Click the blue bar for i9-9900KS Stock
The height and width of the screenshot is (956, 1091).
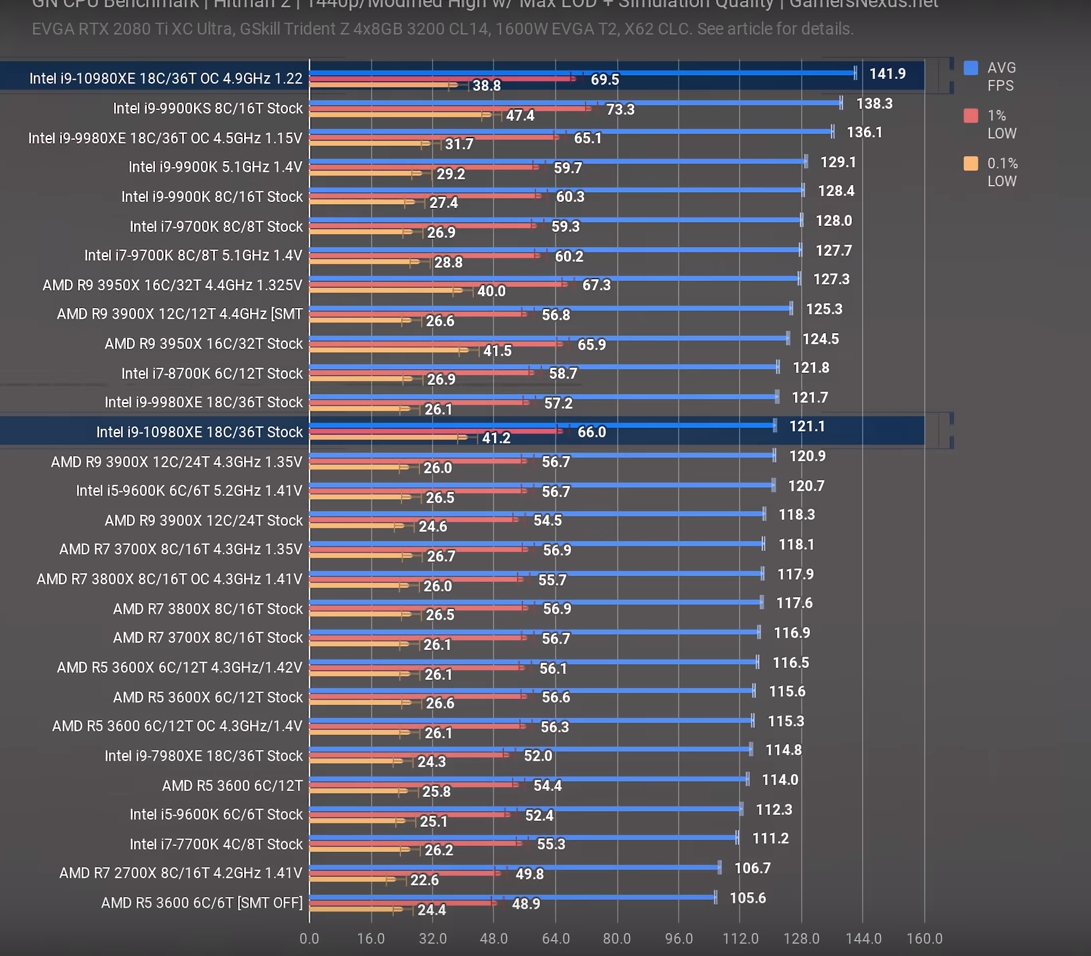[575, 102]
